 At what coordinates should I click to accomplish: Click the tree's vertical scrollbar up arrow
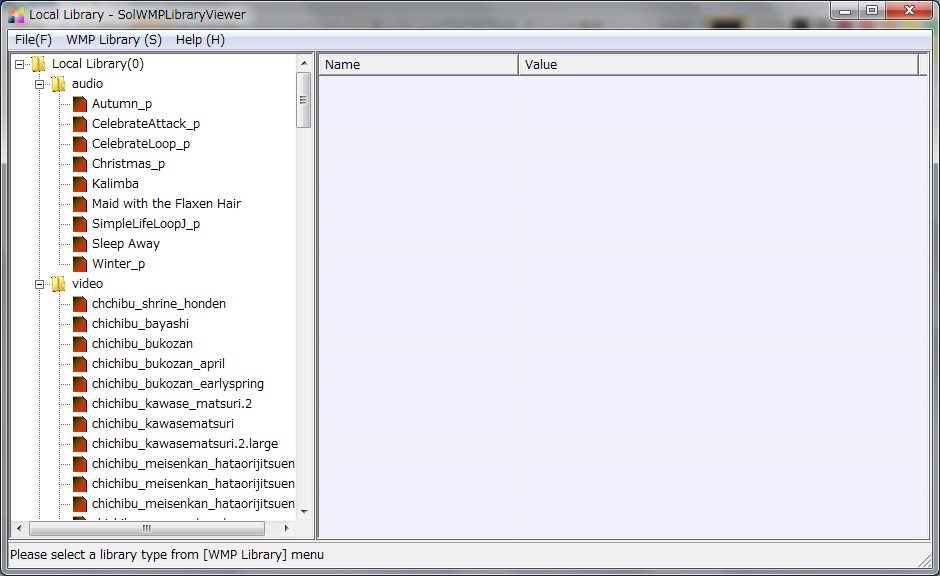click(304, 64)
